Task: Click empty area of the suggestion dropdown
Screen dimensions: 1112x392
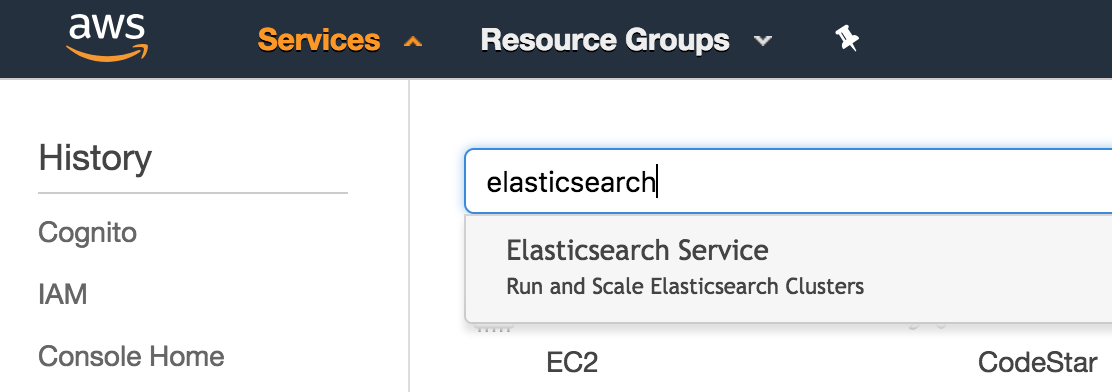Action: (x=993, y=269)
